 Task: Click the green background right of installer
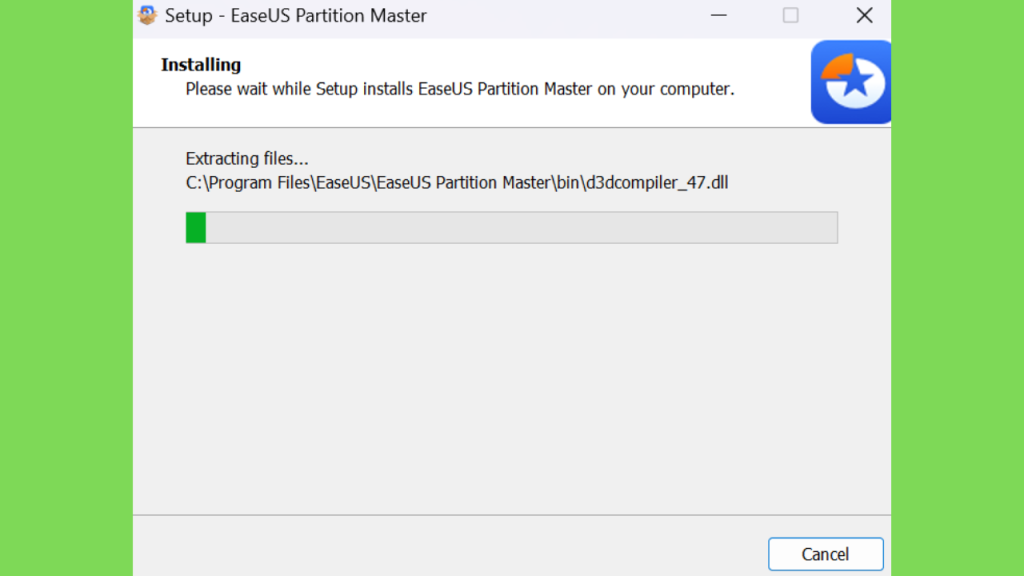(x=957, y=288)
